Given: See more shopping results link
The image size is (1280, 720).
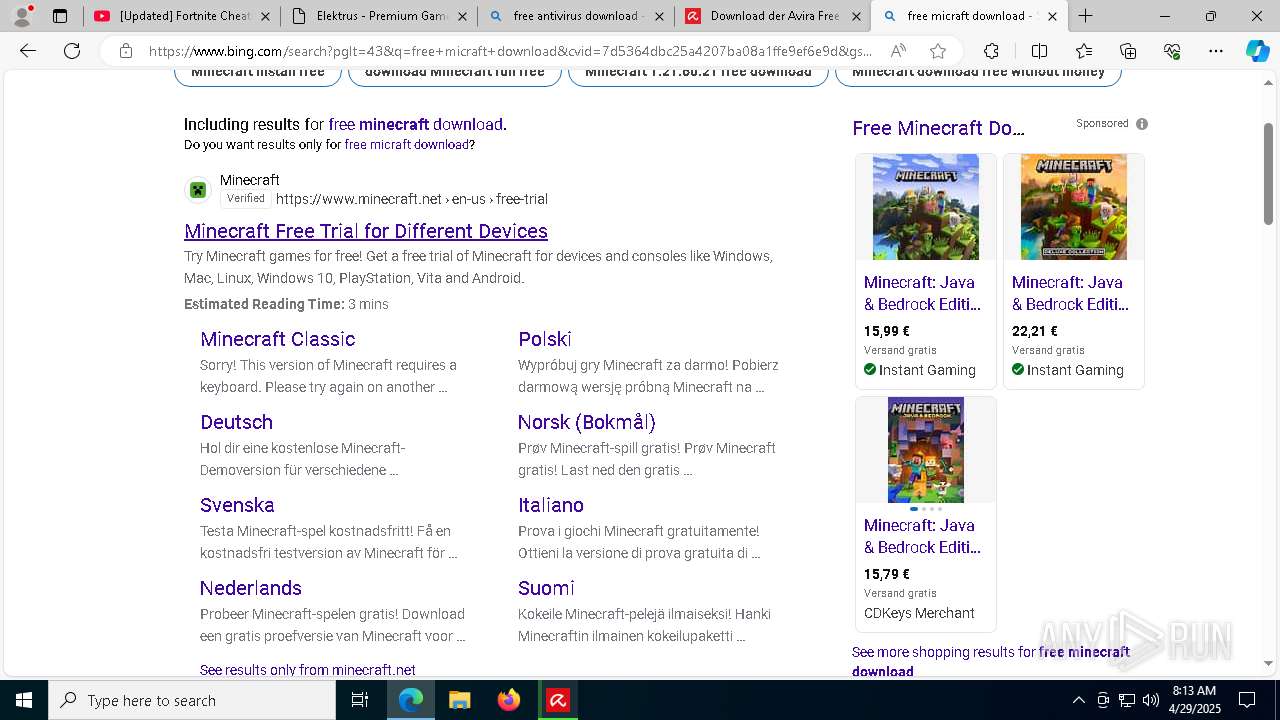Looking at the screenshot, I should (991, 661).
